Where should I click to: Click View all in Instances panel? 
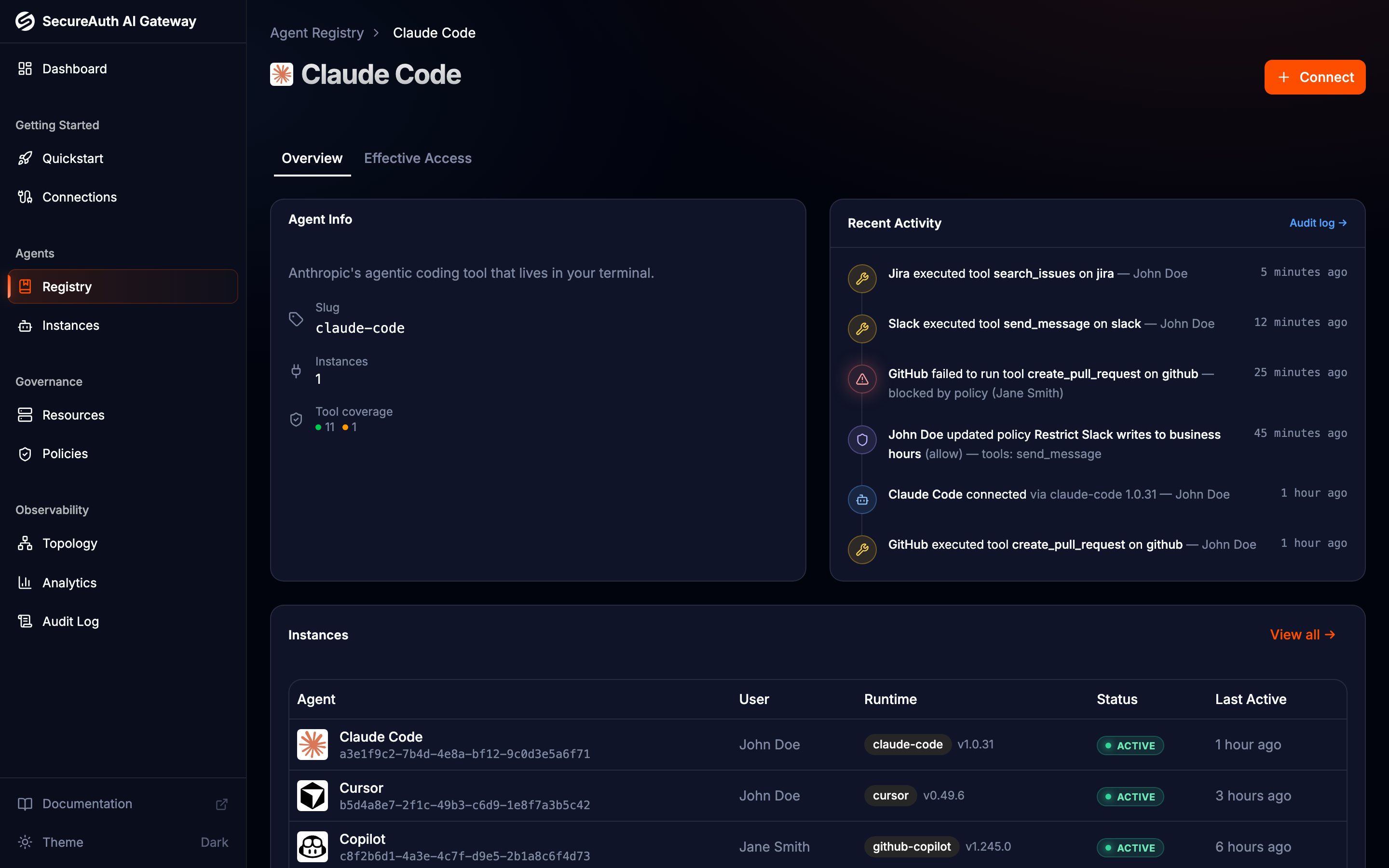point(1302,634)
